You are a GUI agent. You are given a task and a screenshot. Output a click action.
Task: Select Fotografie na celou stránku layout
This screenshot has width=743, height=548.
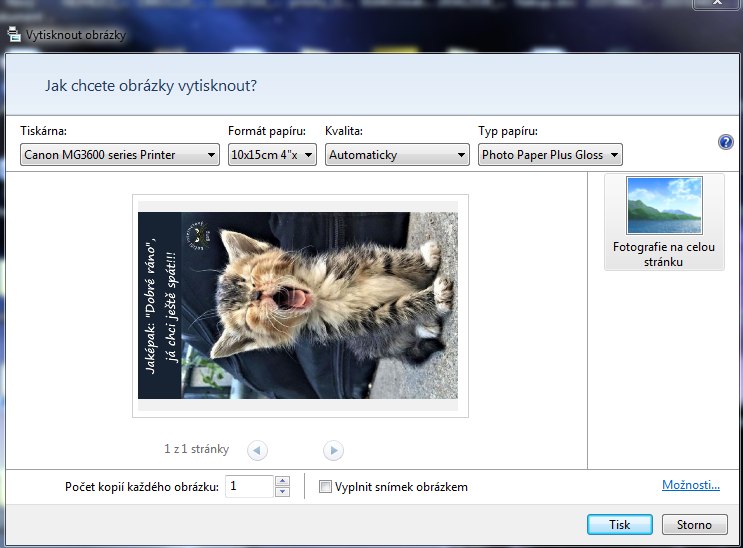pos(664,222)
